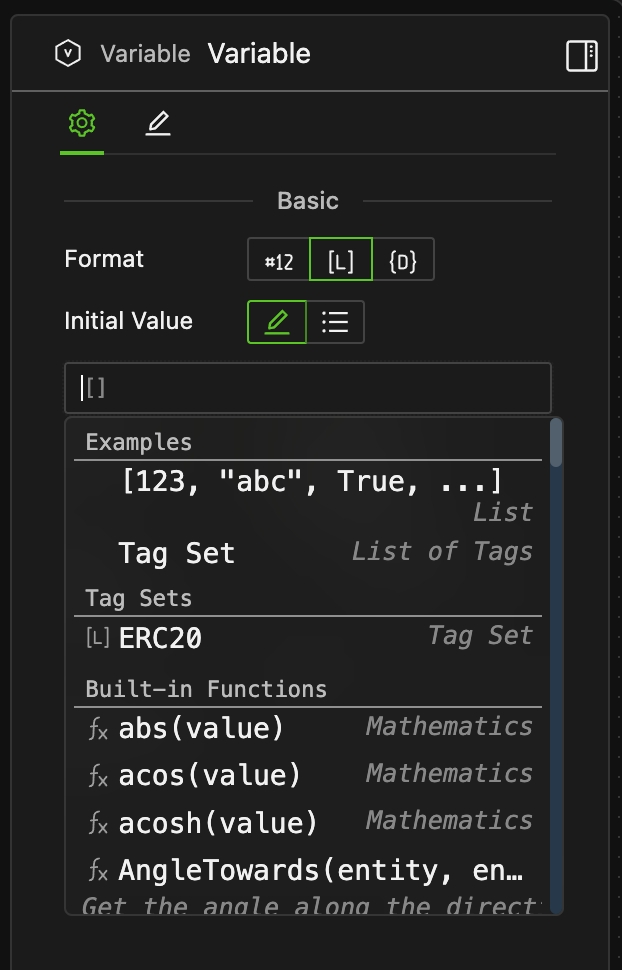The image size is (622, 970).
Task: Select the #12 number format
Action: point(277,260)
